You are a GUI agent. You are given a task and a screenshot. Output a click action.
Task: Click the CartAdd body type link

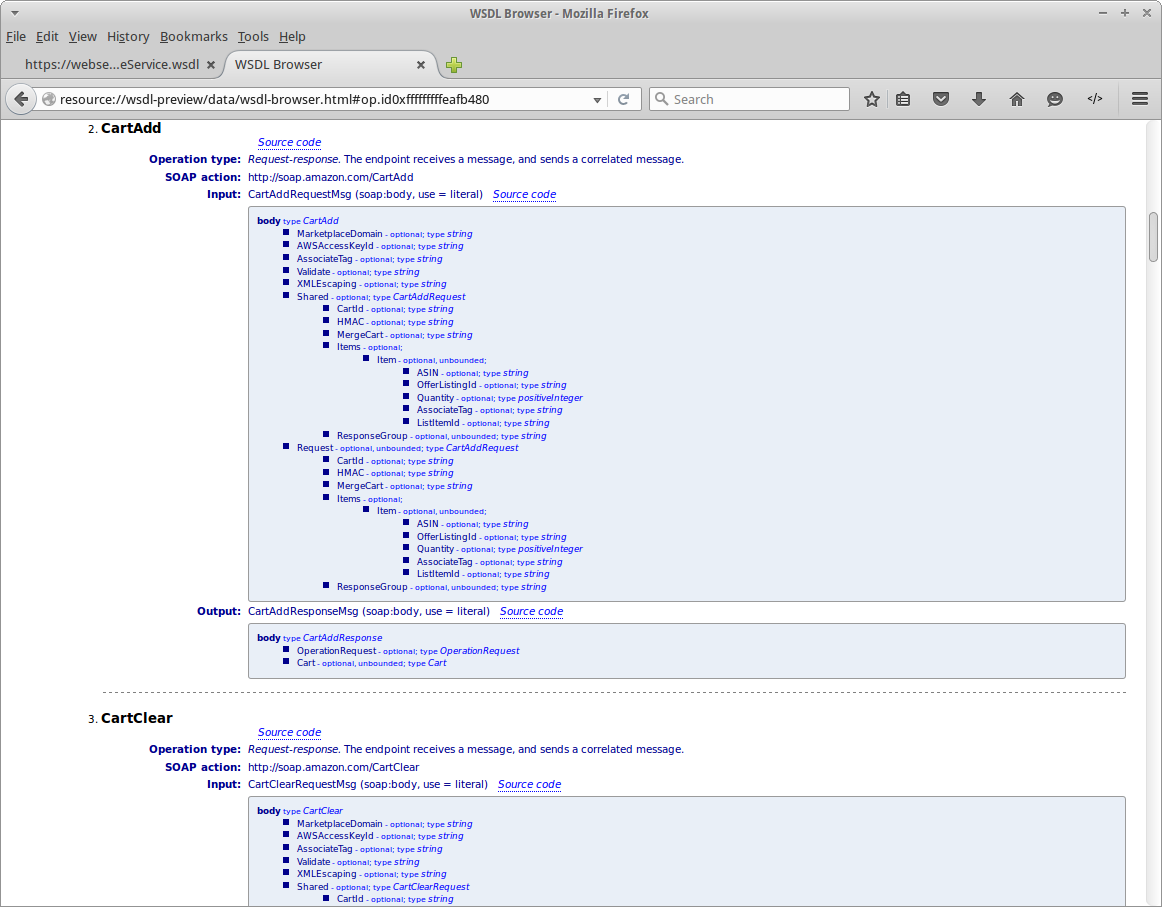coord(320,221)
